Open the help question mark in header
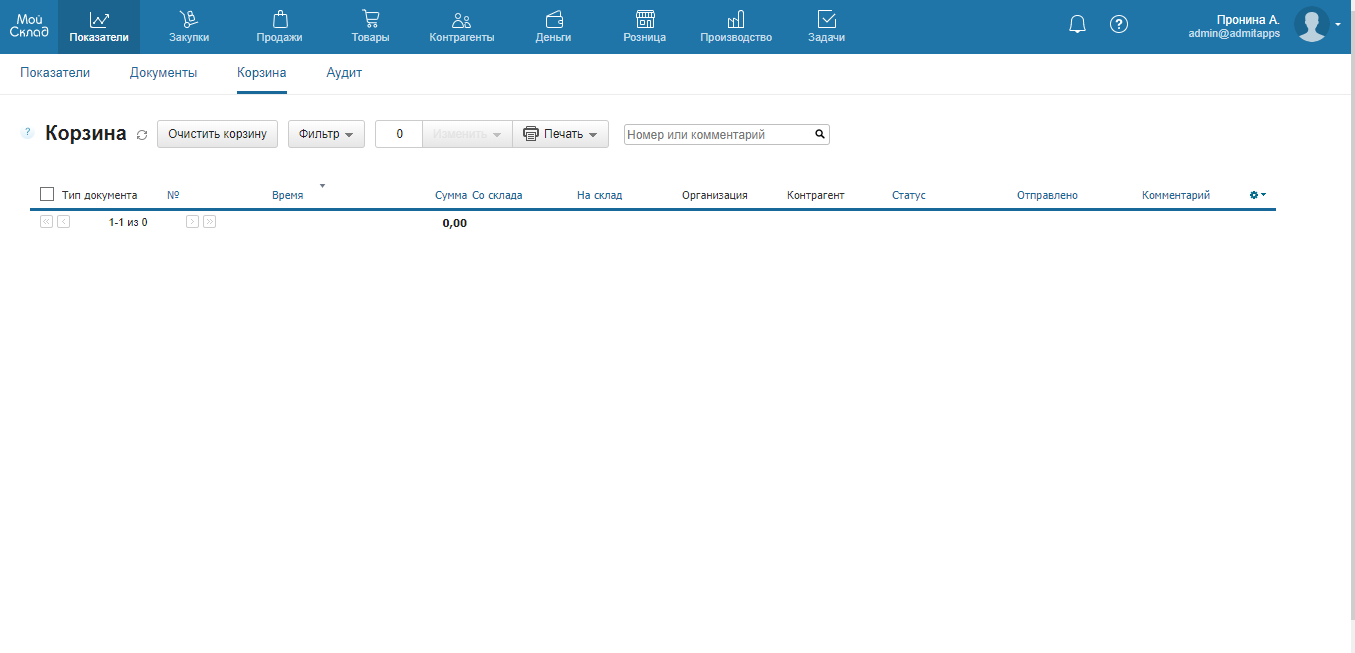The height and width of the screenshot is (653, 1355). (1119, 25)
